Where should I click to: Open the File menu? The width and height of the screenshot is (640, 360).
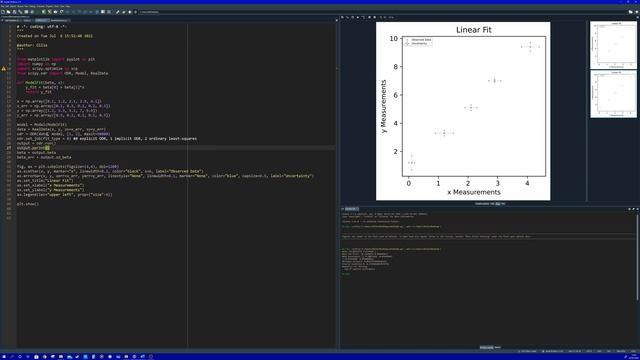(x=2, y=6)
